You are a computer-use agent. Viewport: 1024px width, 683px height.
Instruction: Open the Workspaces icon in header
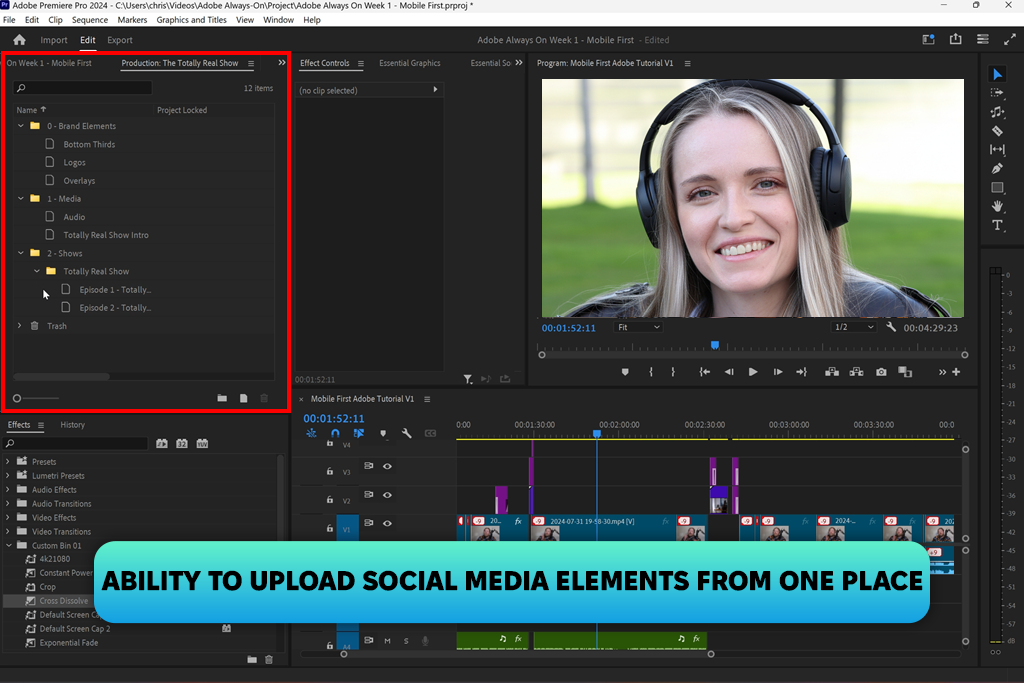click(x=928, y=39)
